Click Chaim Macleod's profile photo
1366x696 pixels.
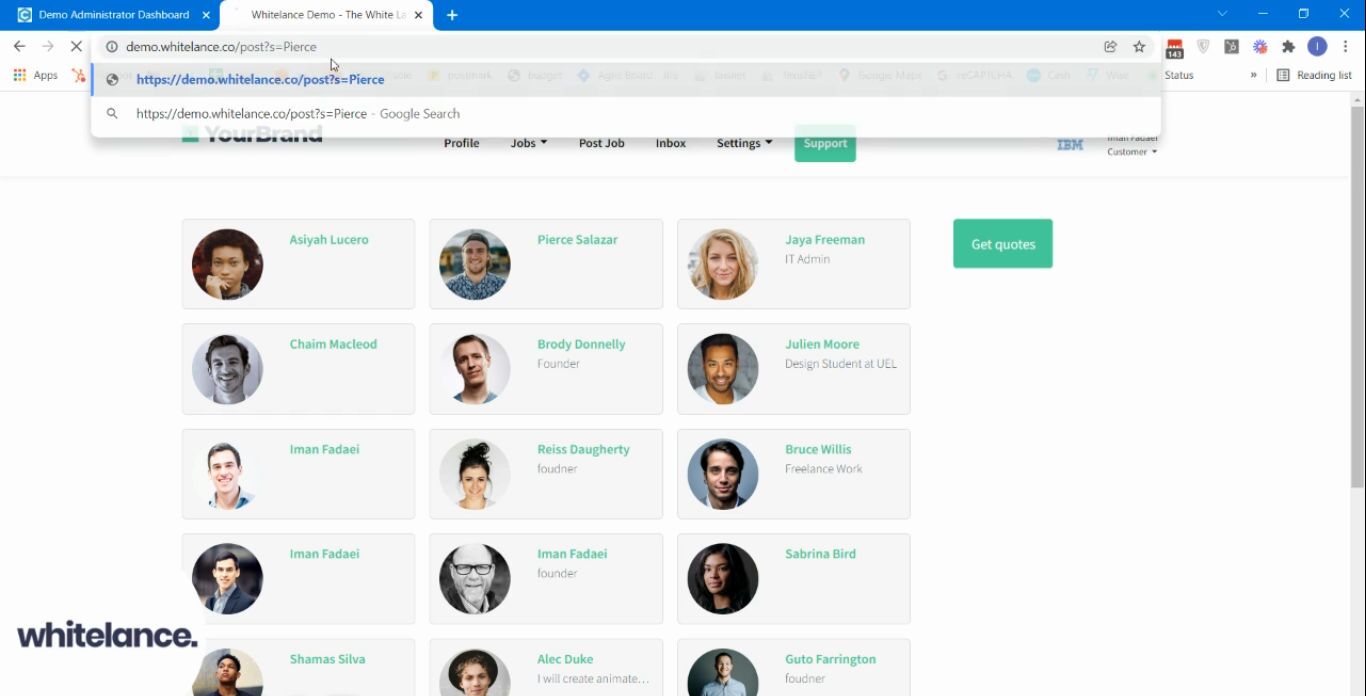pyautogui.click(x=227, y=369)
